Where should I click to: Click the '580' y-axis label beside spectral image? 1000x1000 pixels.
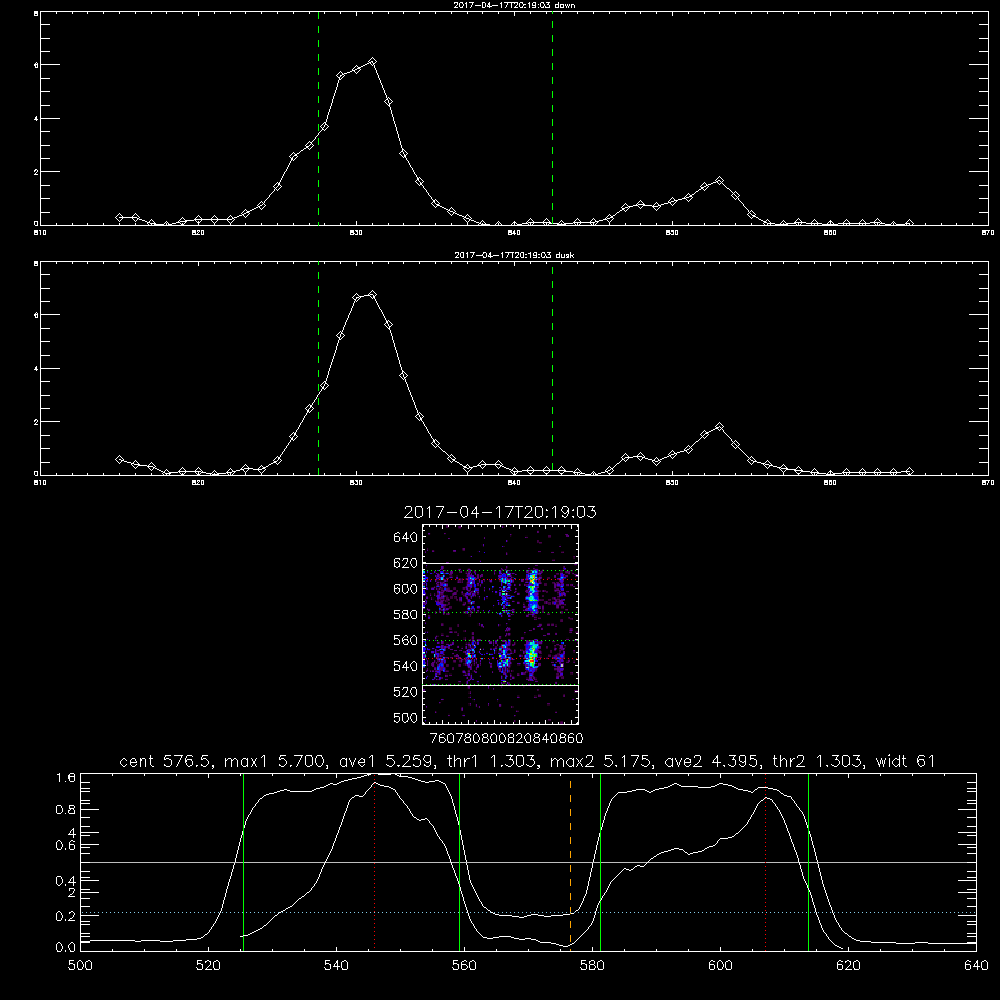[405, 615]
